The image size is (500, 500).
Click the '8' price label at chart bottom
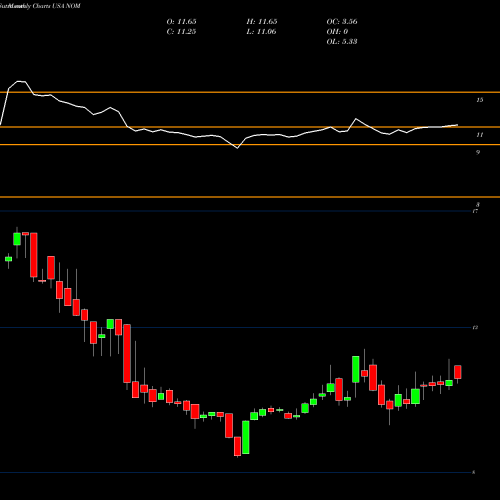(474, 472)
